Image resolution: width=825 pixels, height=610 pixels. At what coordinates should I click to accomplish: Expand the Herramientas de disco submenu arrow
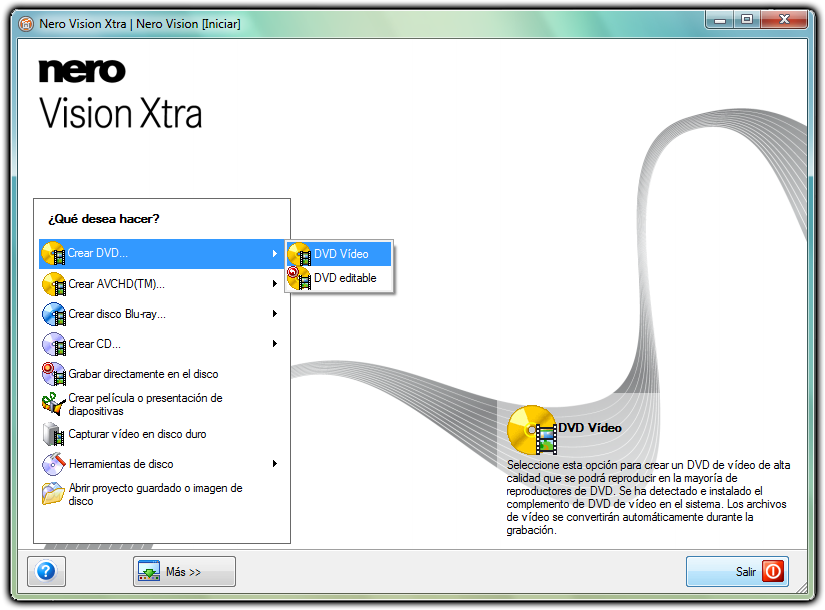pyautogui.click(x=275, y=464)
